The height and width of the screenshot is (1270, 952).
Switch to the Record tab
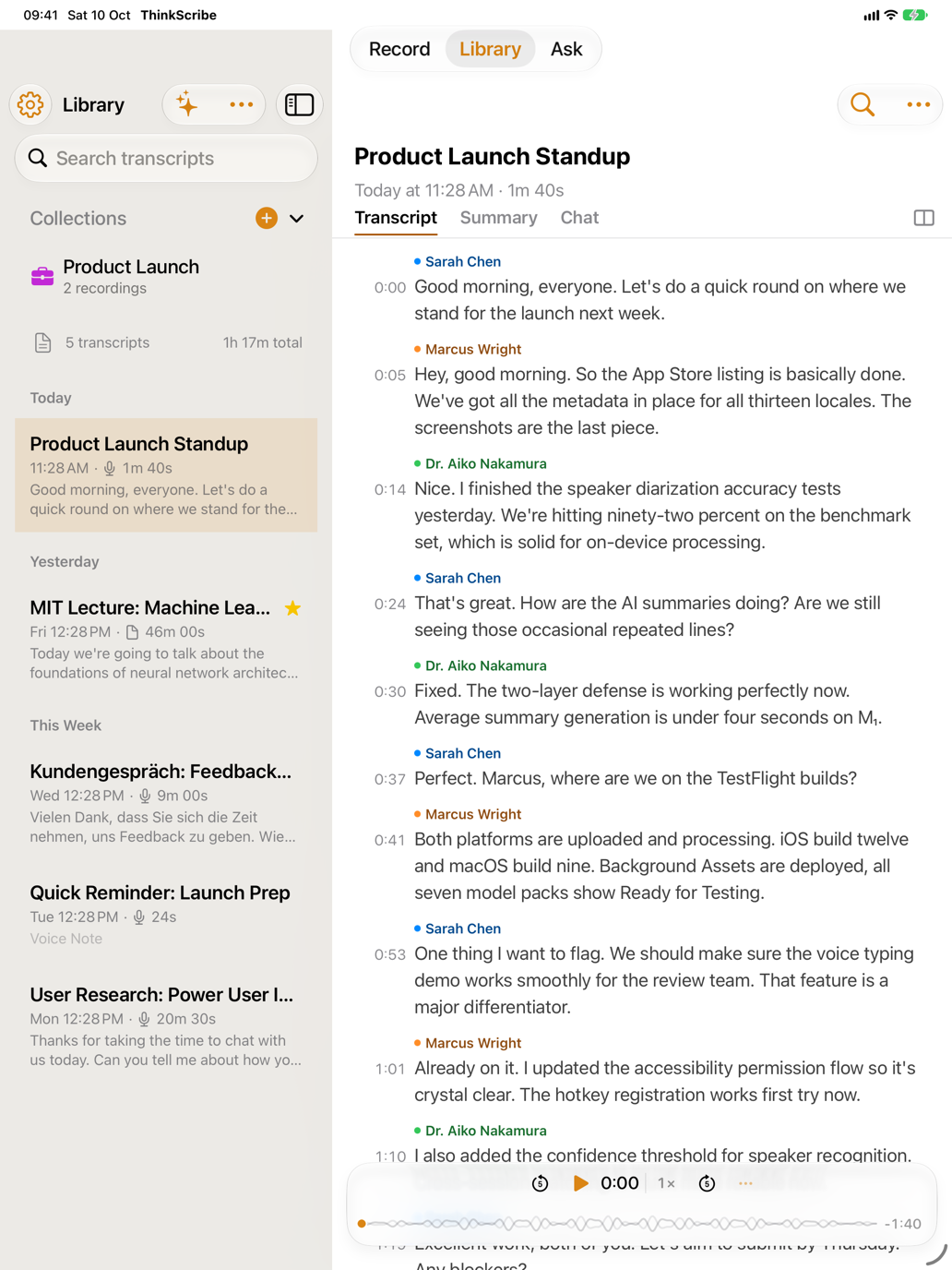pyautogui.click(x=399, y=49)
